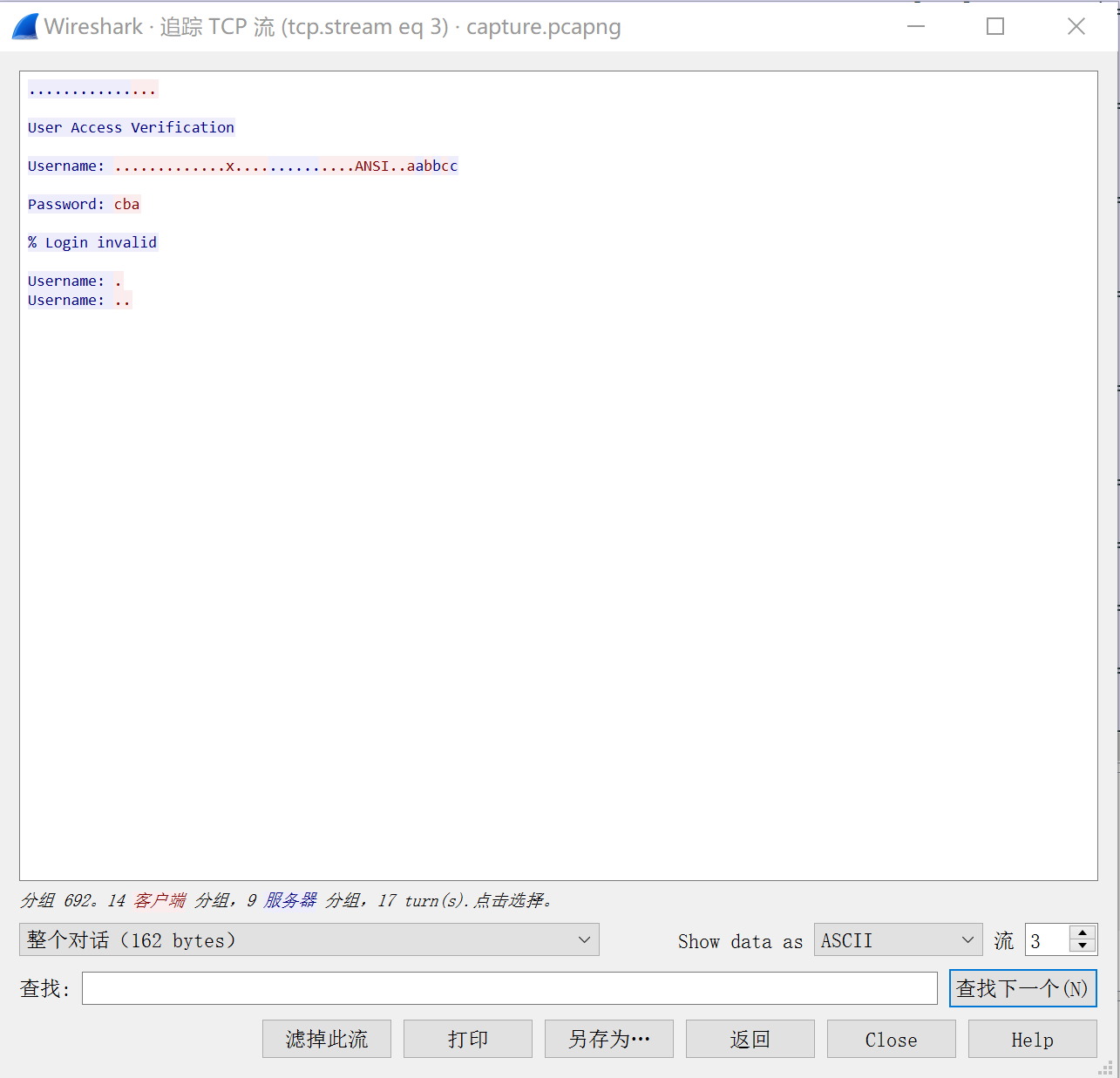Click the Close button
The width and height of the screenshot is (1120, 1078).
891,1039
